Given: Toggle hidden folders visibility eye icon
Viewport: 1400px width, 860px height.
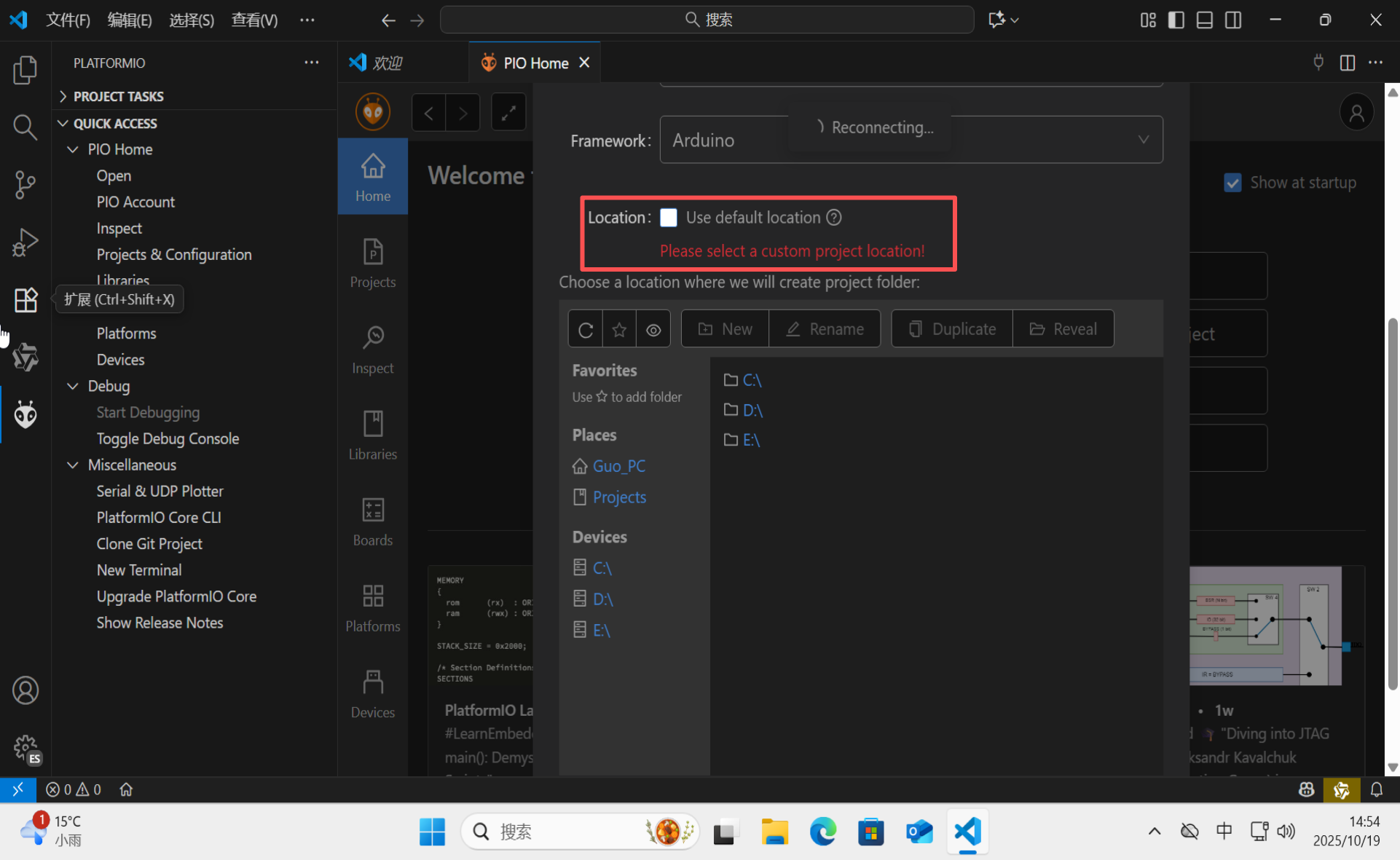Looking at the screenshot, I should [653, 328].
